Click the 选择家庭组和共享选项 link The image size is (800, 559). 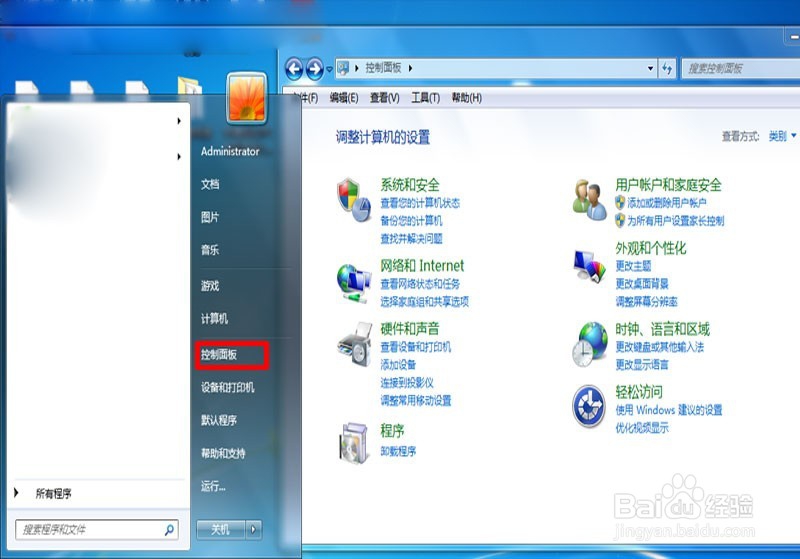tap(424, 302)
